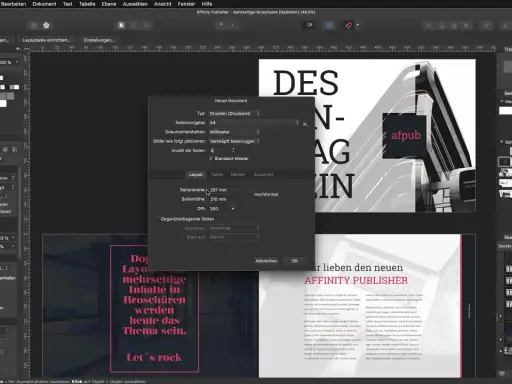Click the Layoutseite einrichten button
Screen dimensions: 512x384
(46, 40)
